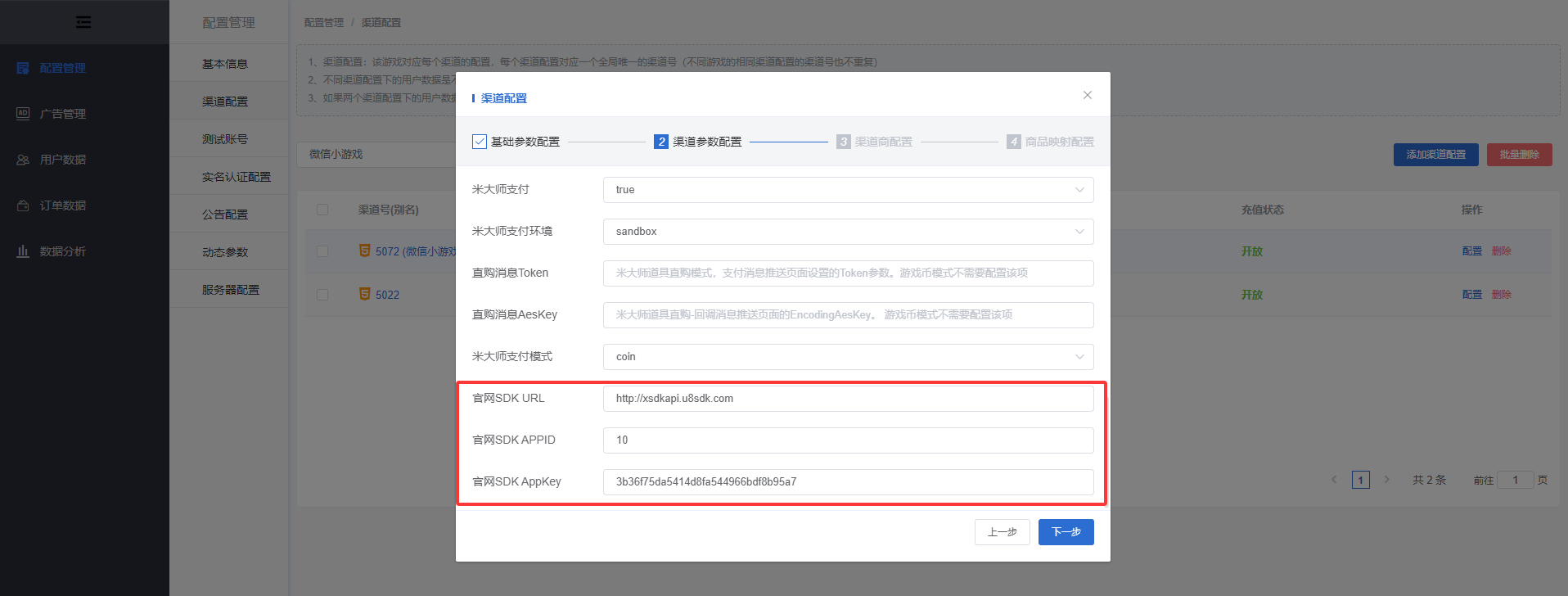This screenshot has height=596, width=1568.
Task: Go to step 2 渠道参数配置
Action: [698, 142]
